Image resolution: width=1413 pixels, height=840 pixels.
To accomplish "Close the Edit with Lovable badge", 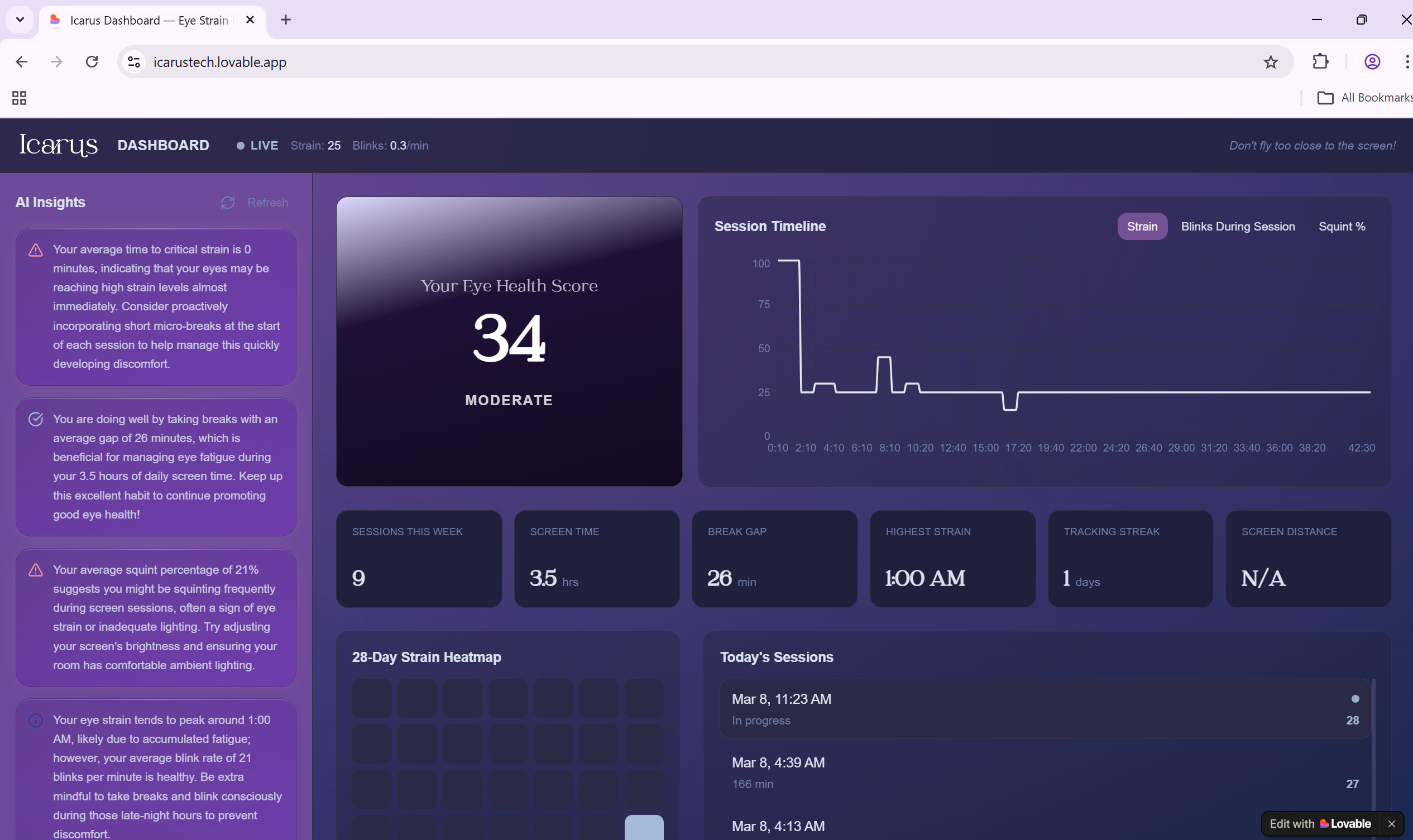I will coord(1391,824).
